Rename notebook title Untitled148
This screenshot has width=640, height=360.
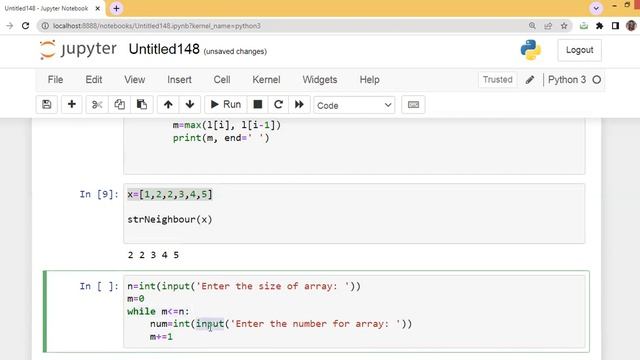point(164,49)
